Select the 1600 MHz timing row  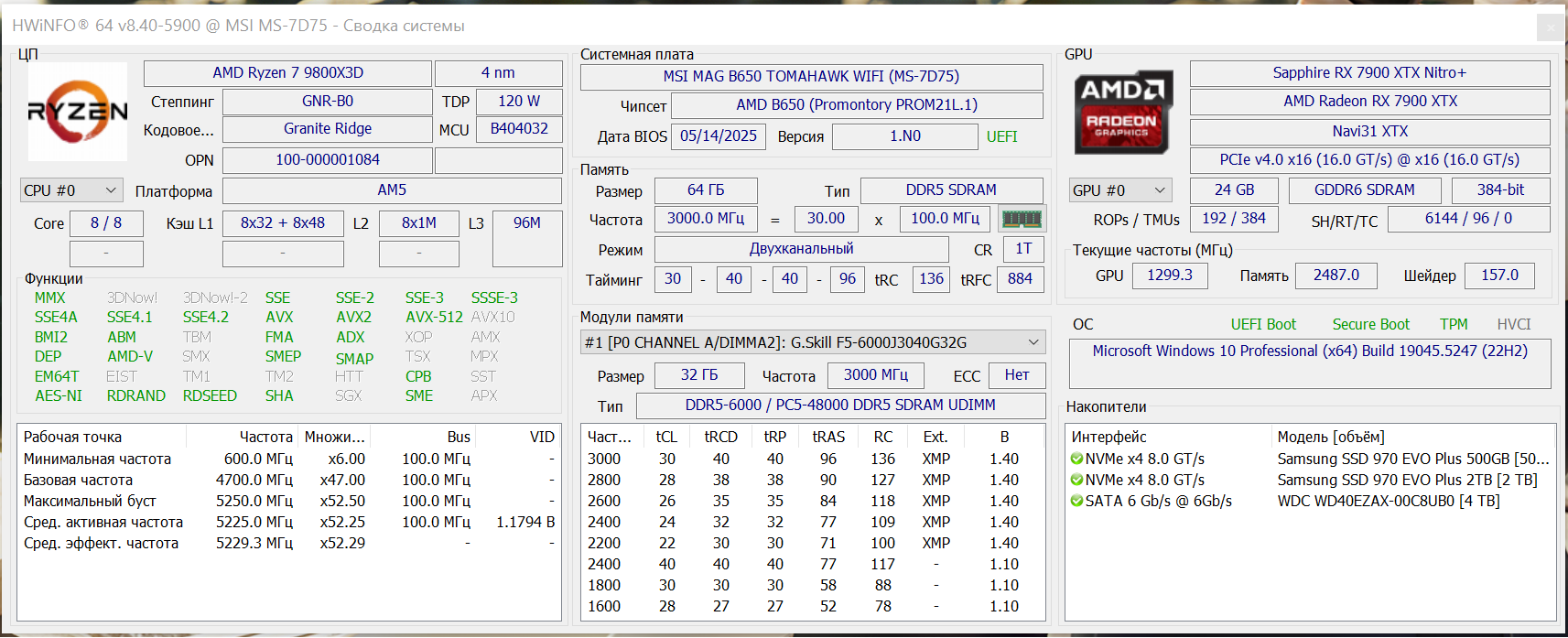point(812,606)
